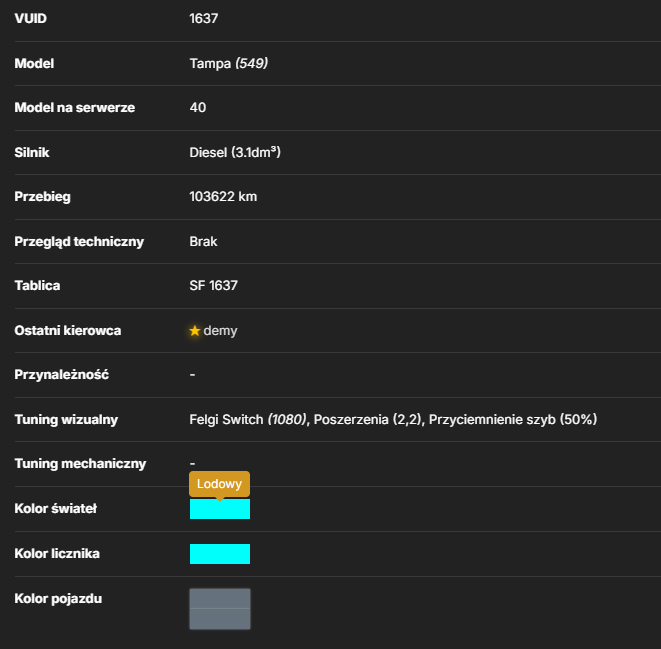Screen dimensions: 661x649
Task: Click the lower gray Kolor pojazdu swatch
Action: point(220,619)
